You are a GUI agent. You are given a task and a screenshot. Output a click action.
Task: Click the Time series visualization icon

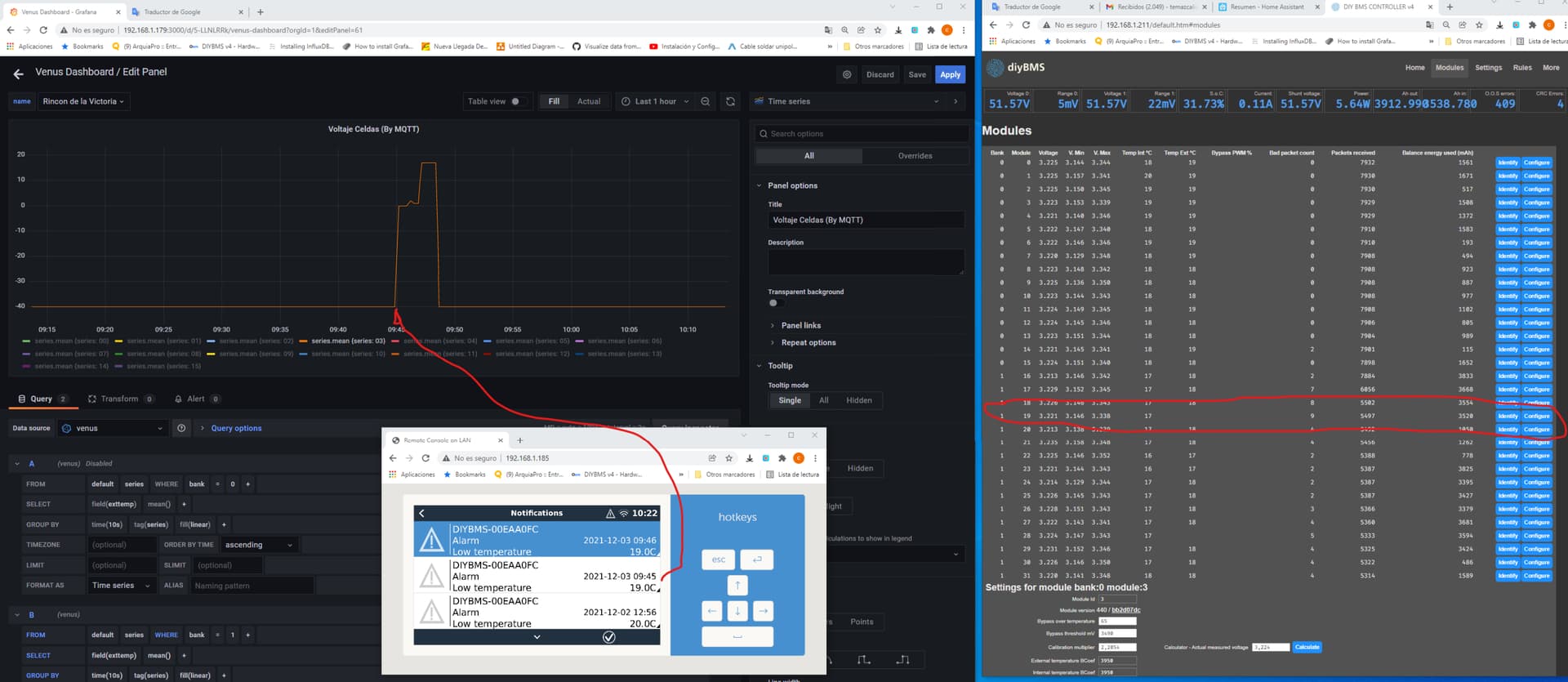(759, 101)
